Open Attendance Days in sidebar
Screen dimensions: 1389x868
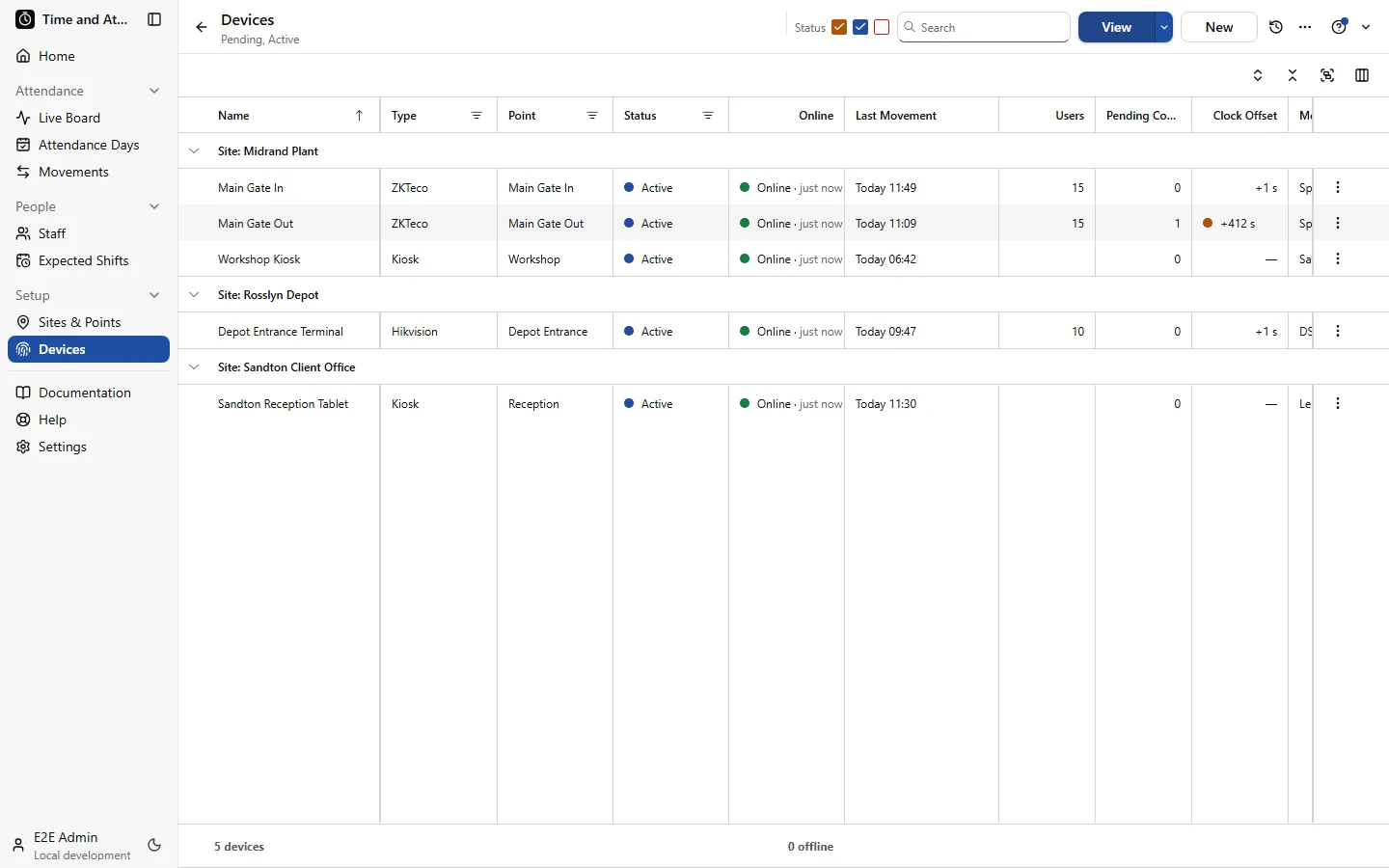[x=89, y=145]
